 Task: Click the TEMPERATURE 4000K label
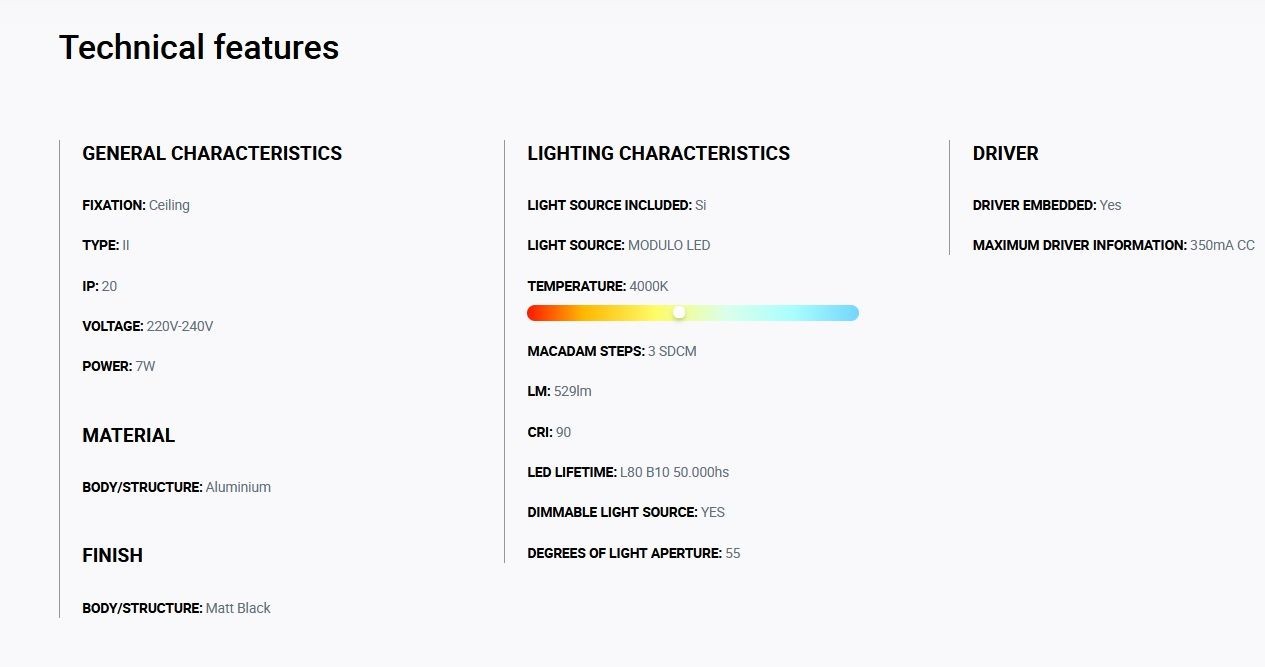(598, 286)
